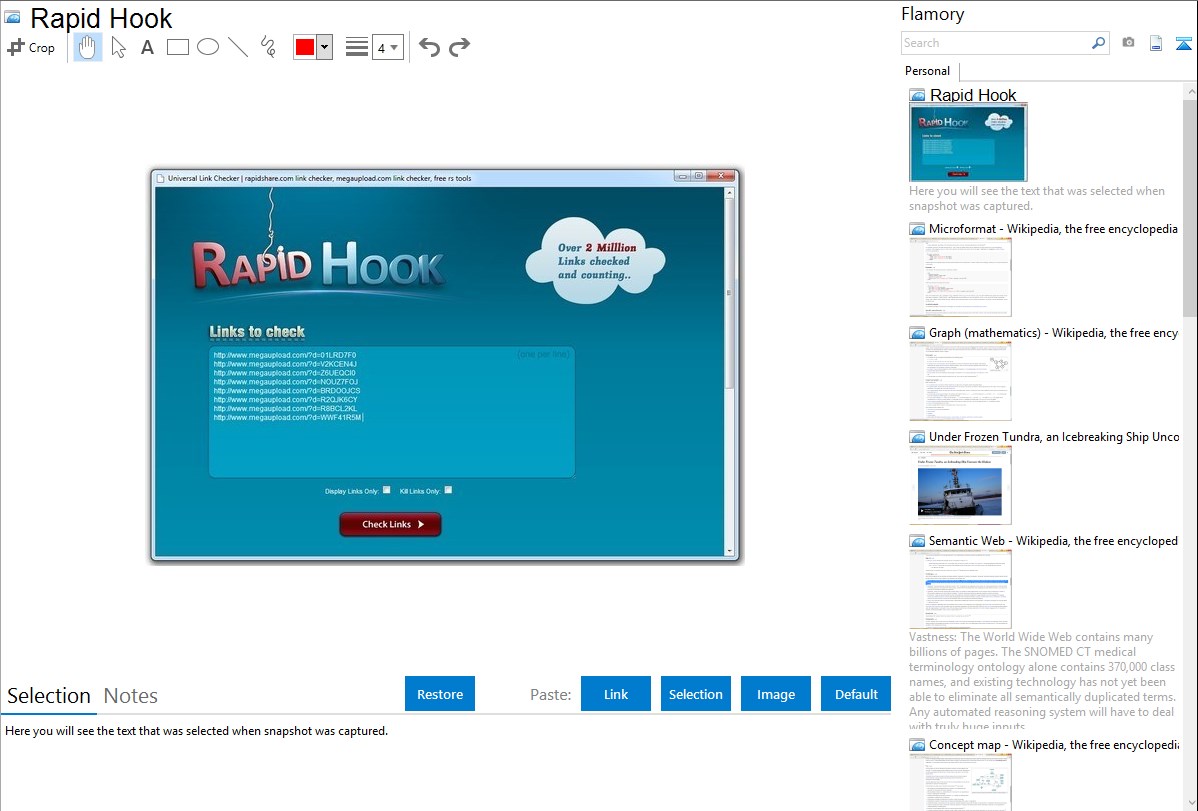Open the red color dropdown arrow

click(x=324, y=47)
